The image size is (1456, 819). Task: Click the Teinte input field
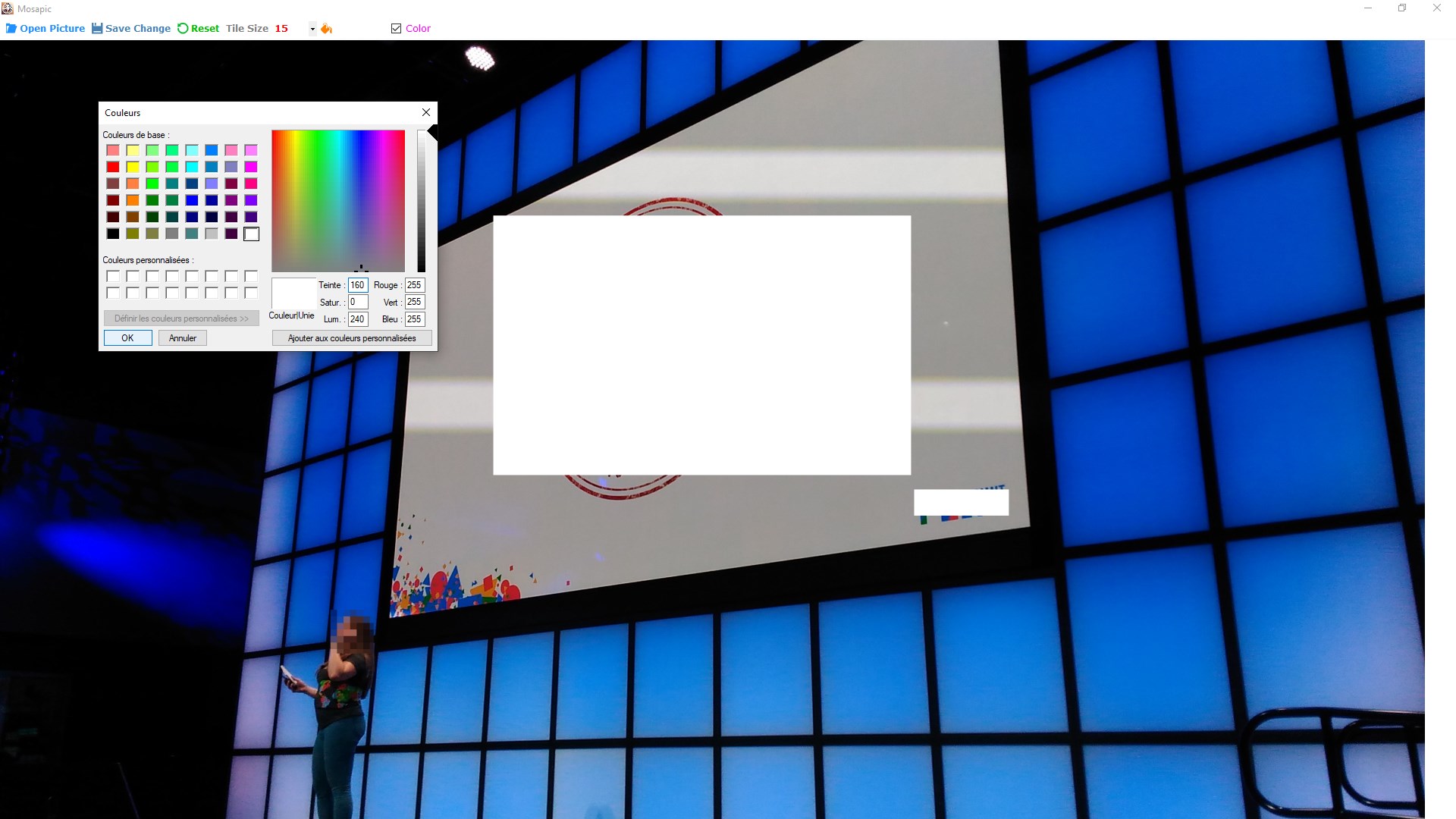(358, 285)
